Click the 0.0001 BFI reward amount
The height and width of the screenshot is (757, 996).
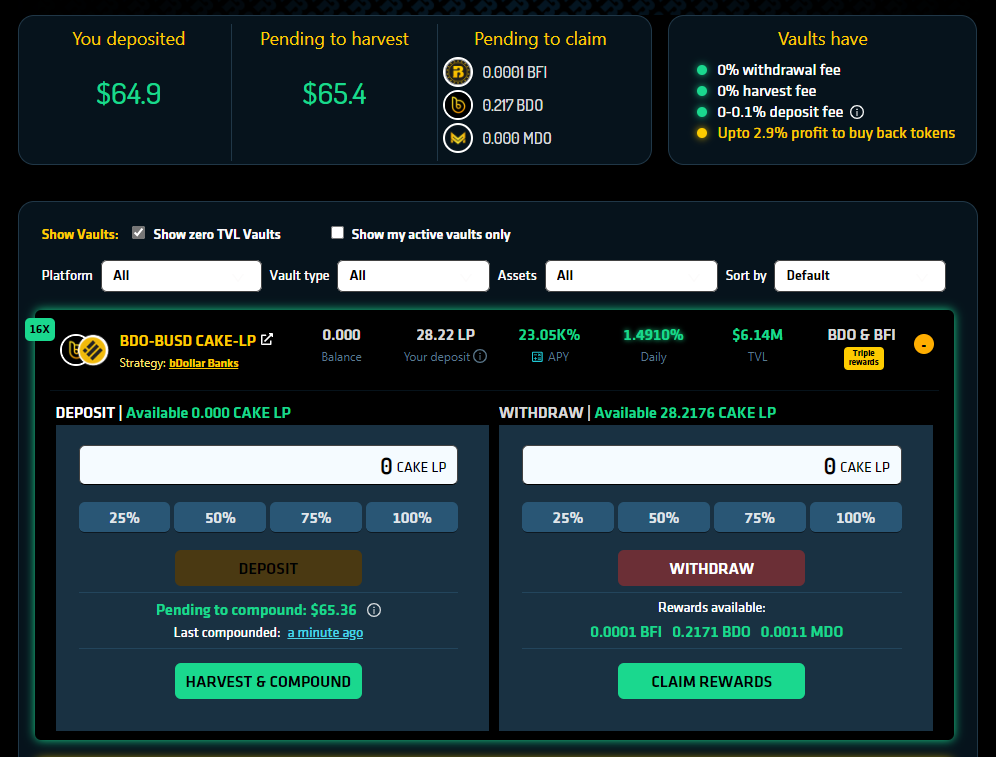click(x=626, y=632)
